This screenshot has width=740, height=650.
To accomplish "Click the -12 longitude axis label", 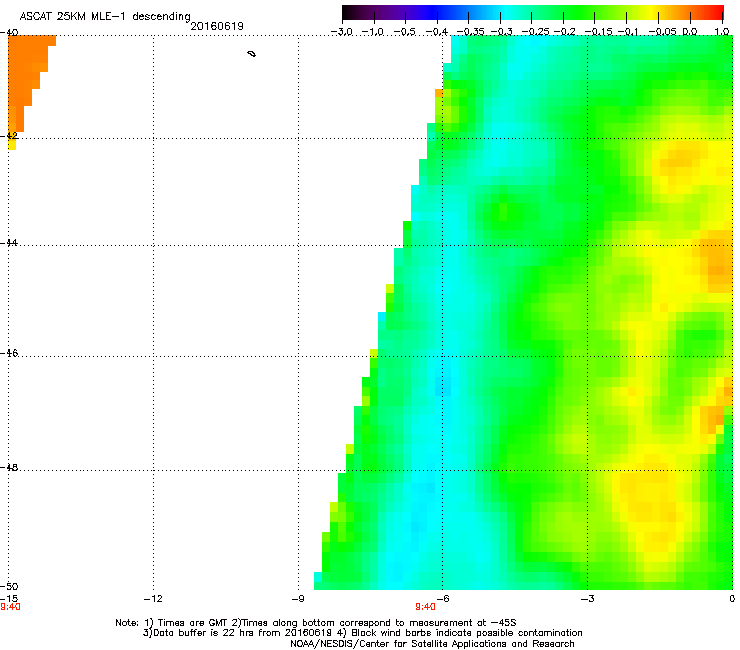I will point(152,599).
